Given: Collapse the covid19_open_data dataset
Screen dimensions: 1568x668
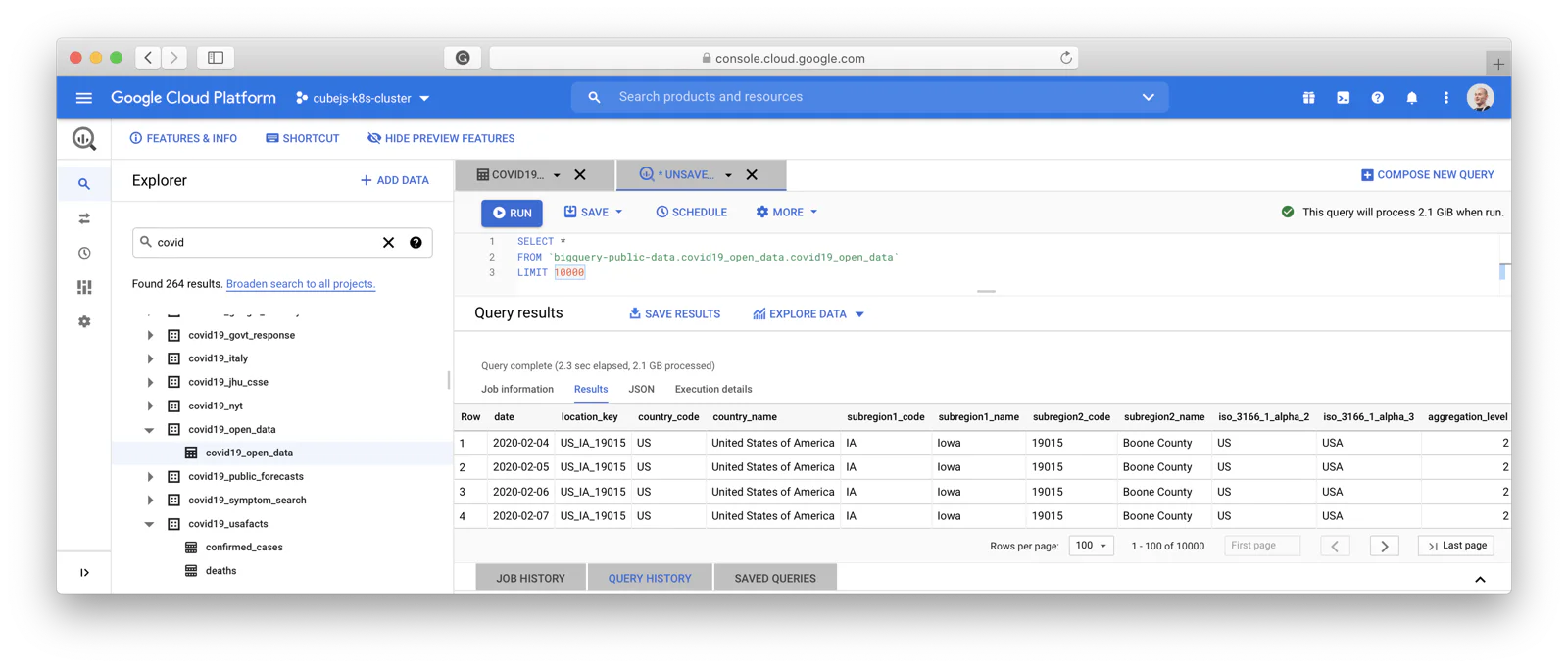Looking at the screenshot, I should click(x=150, y=430).
